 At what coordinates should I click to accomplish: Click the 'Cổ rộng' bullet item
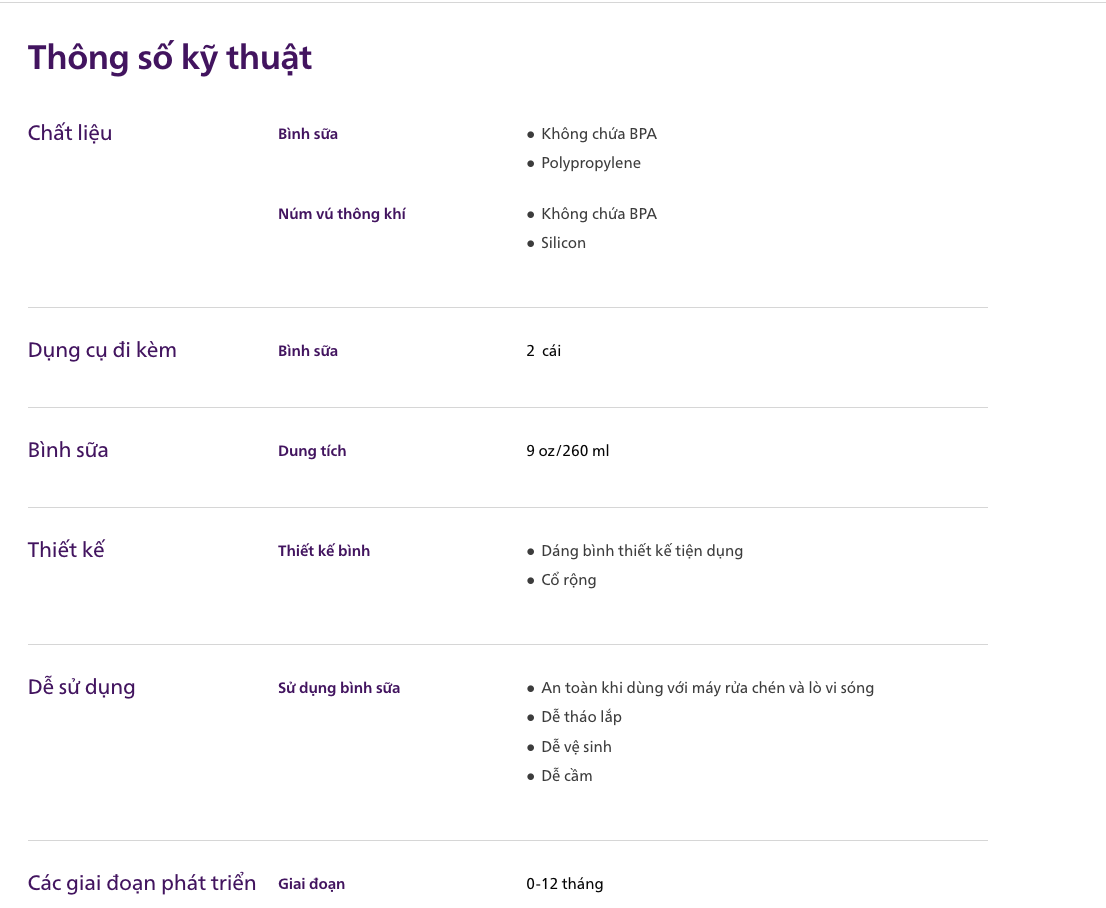click(569, 580)
